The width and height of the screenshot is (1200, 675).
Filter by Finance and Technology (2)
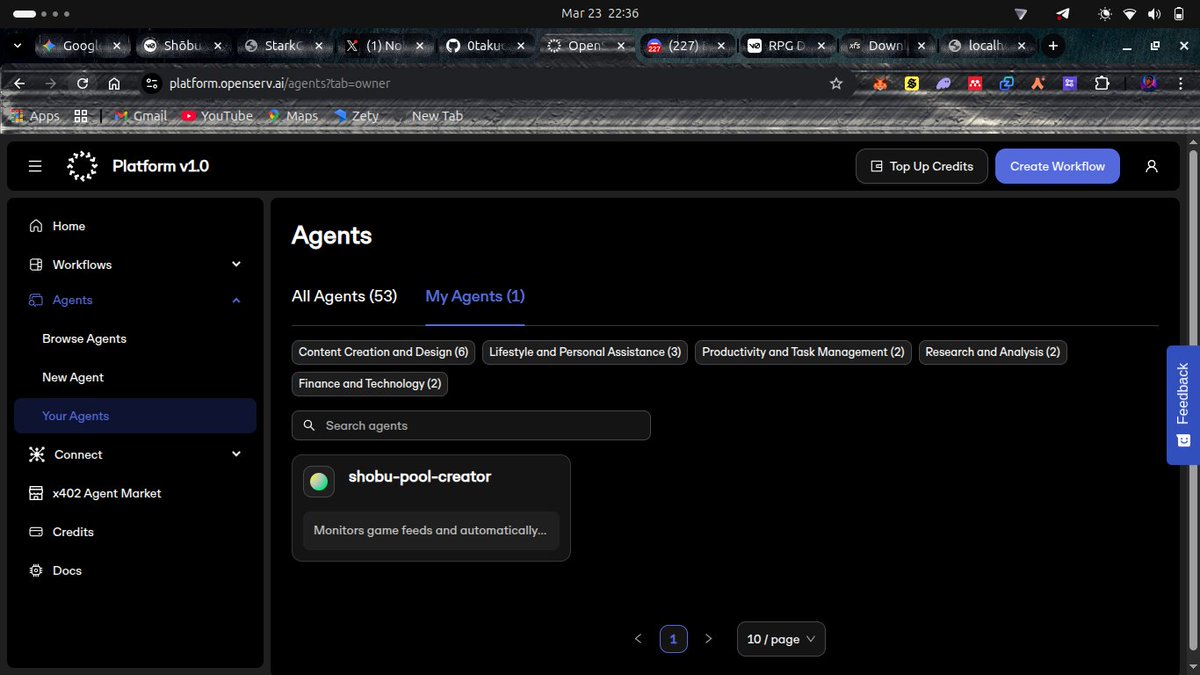370,384
